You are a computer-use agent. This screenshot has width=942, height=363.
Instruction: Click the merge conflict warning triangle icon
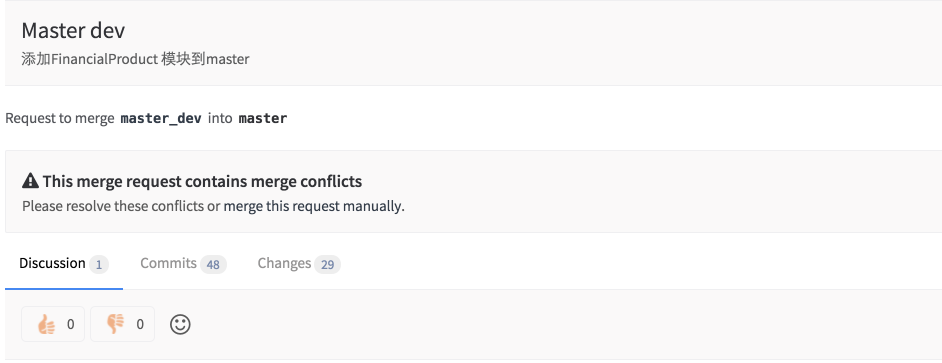pyautogui.click(x=30, y=181)
